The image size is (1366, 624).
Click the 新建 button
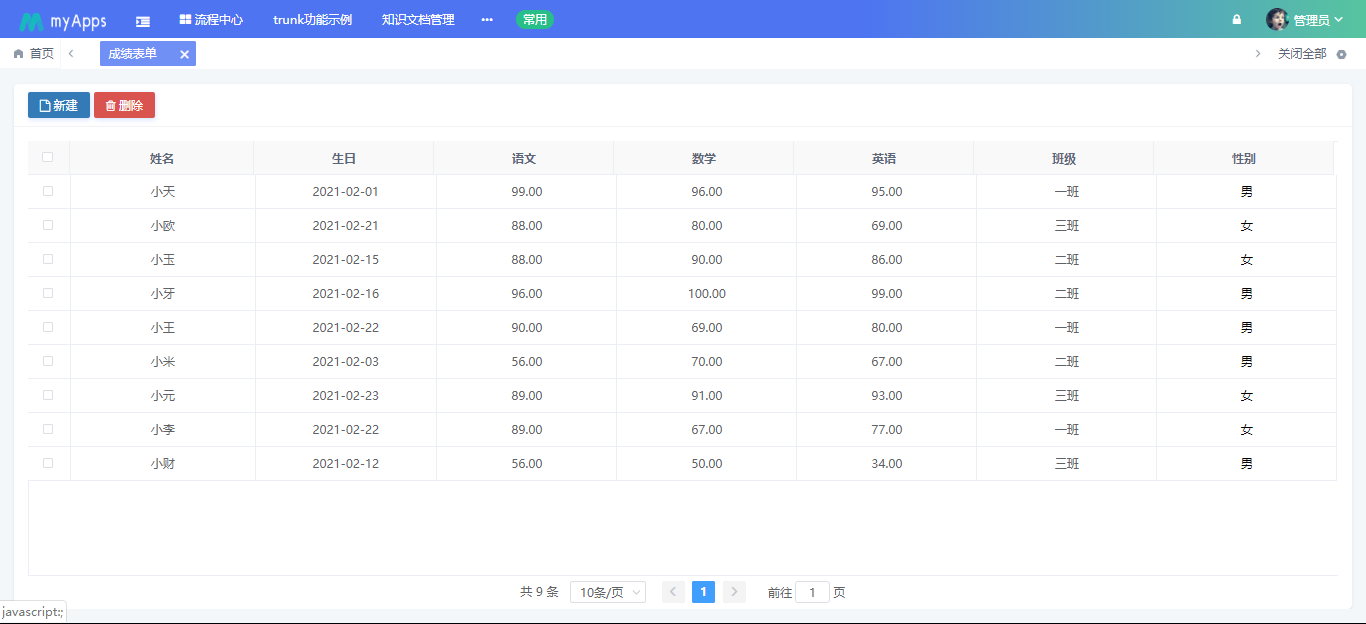[x=59, y=105]
